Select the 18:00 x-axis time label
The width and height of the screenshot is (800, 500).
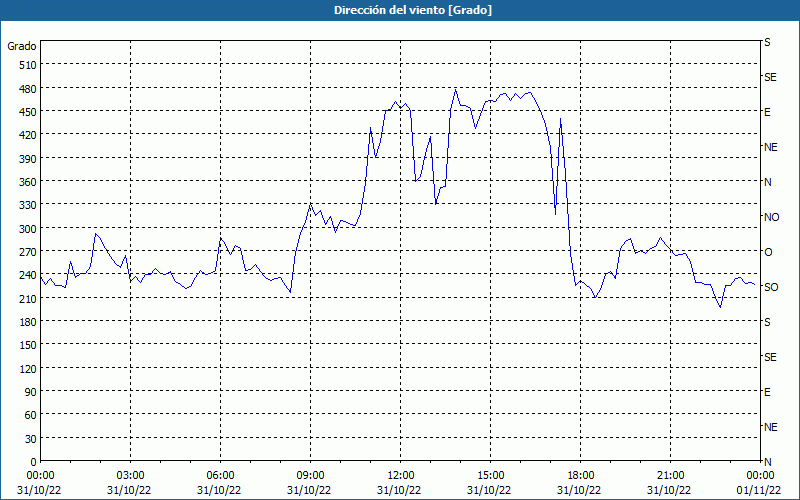tap(581, 476)
